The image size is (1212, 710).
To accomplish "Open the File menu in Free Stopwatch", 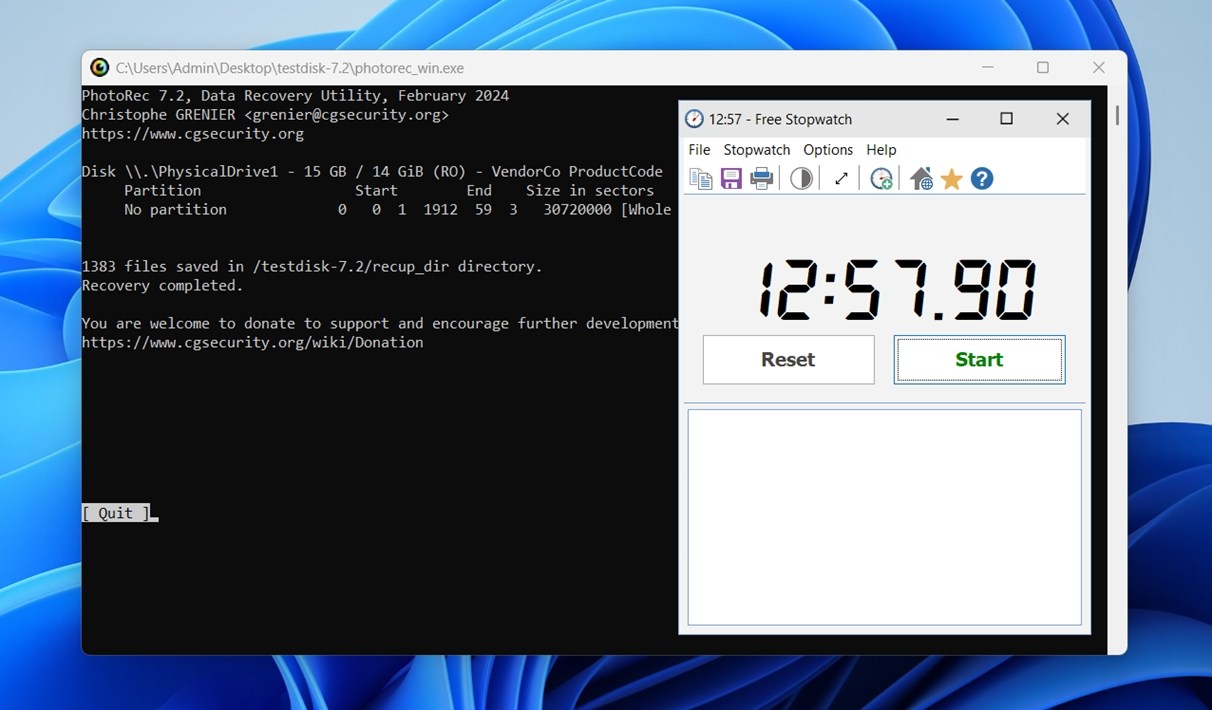I will coord(699,150).
